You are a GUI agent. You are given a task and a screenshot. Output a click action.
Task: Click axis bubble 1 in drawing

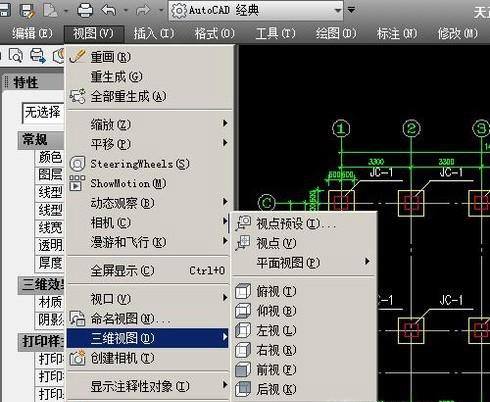point(341,129)
